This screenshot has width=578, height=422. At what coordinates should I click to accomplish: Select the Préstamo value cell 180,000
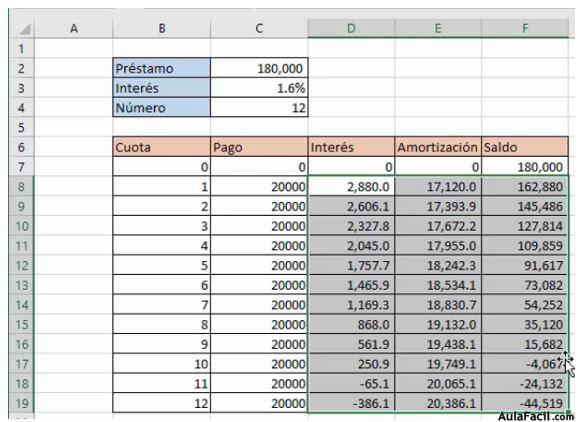259,68
